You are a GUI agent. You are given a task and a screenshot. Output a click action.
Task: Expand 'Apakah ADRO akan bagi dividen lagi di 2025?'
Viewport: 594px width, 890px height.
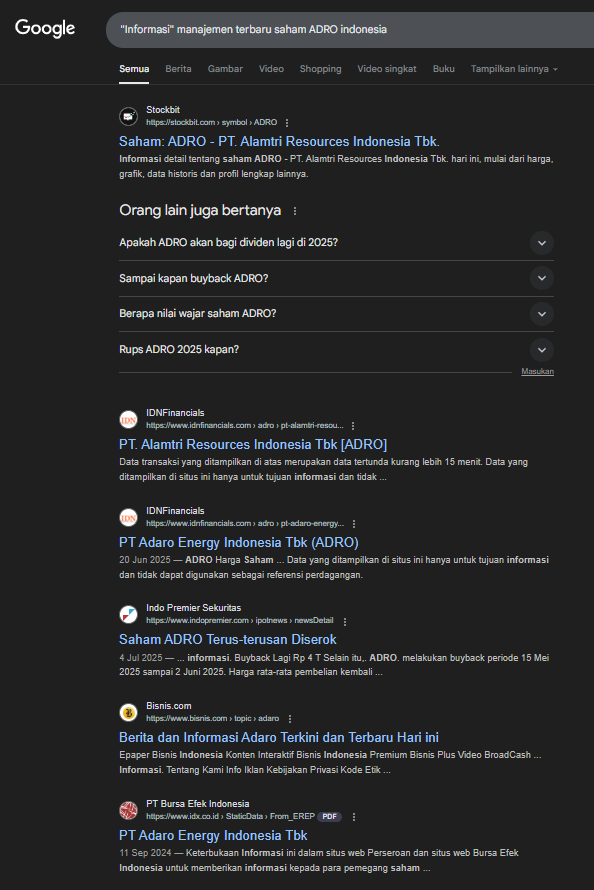pos(336,243)
